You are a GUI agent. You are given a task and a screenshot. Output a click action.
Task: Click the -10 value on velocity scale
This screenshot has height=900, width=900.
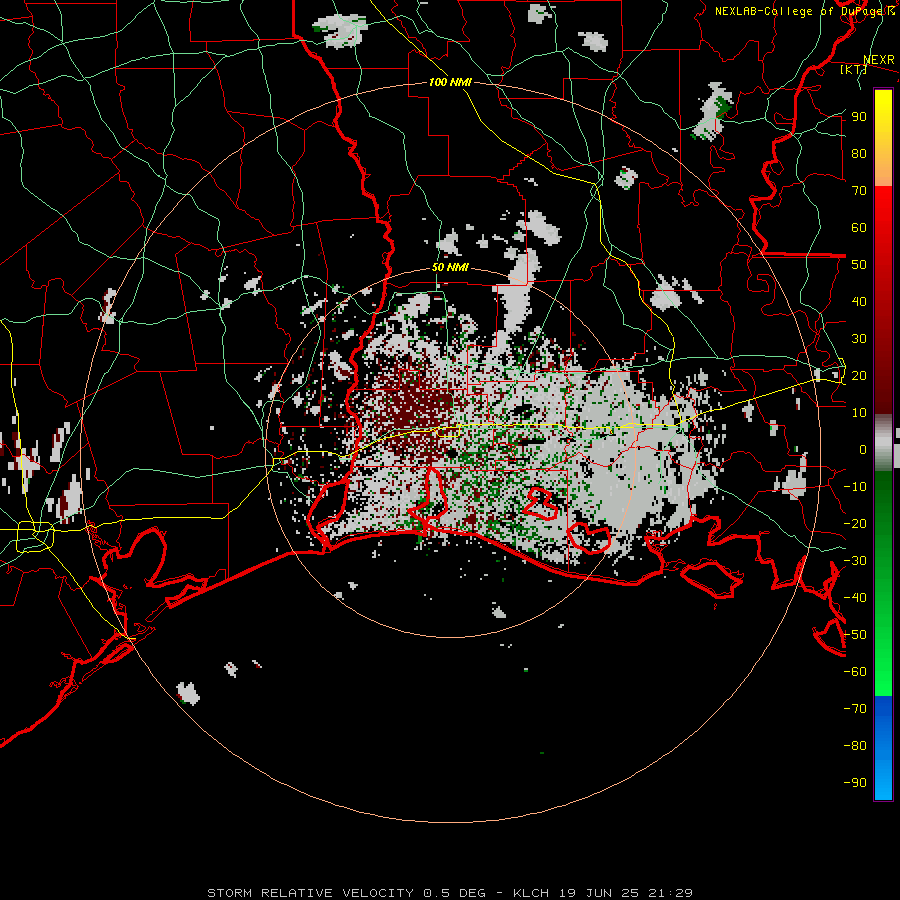click(855, 487)
